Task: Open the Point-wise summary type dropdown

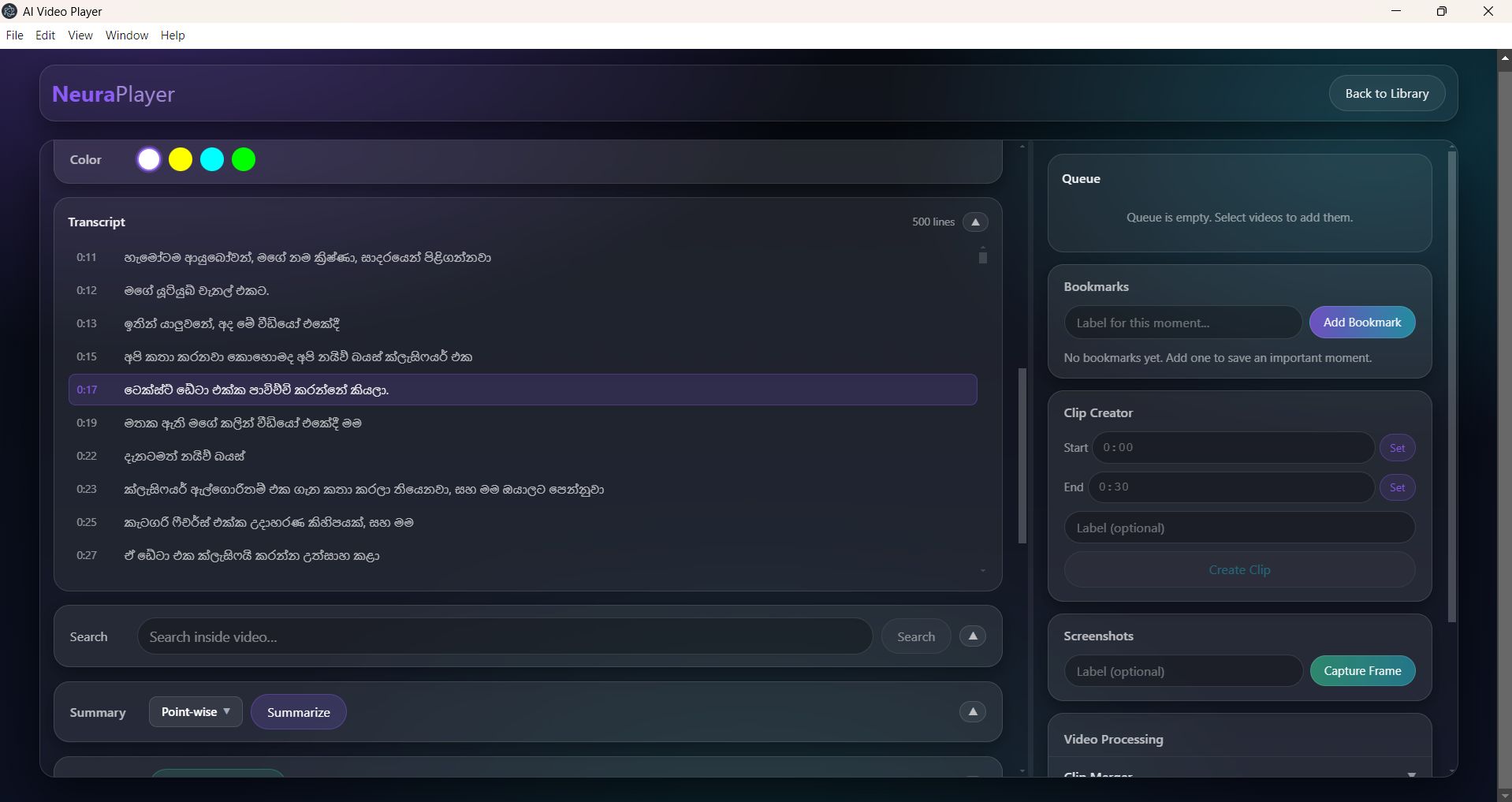Action: (x=196, y=712)
